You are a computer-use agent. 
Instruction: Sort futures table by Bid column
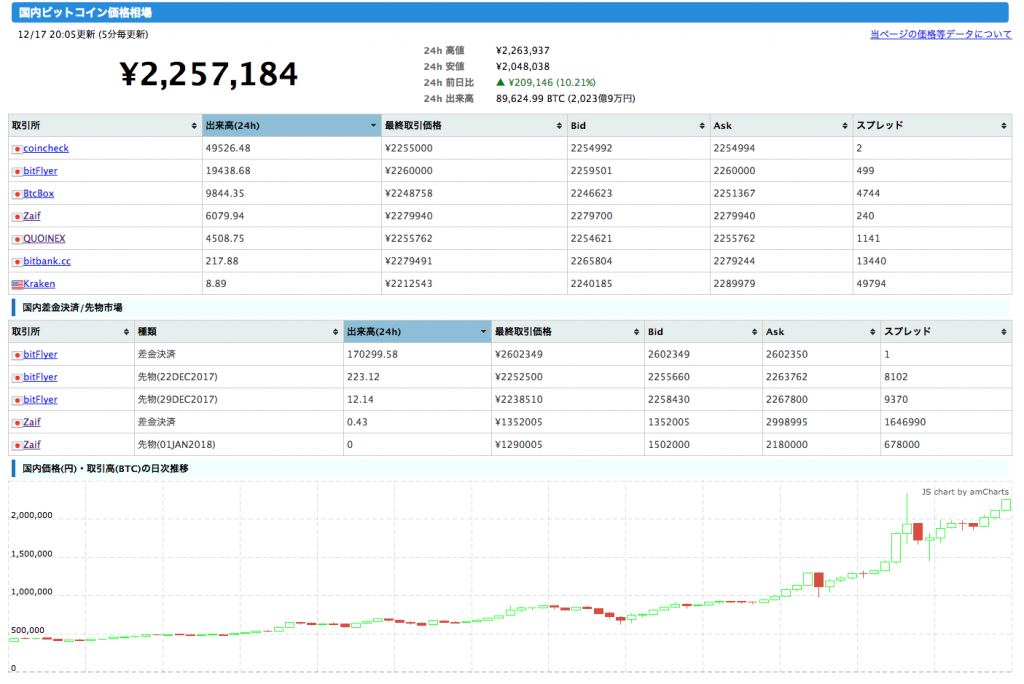[703, 332]
